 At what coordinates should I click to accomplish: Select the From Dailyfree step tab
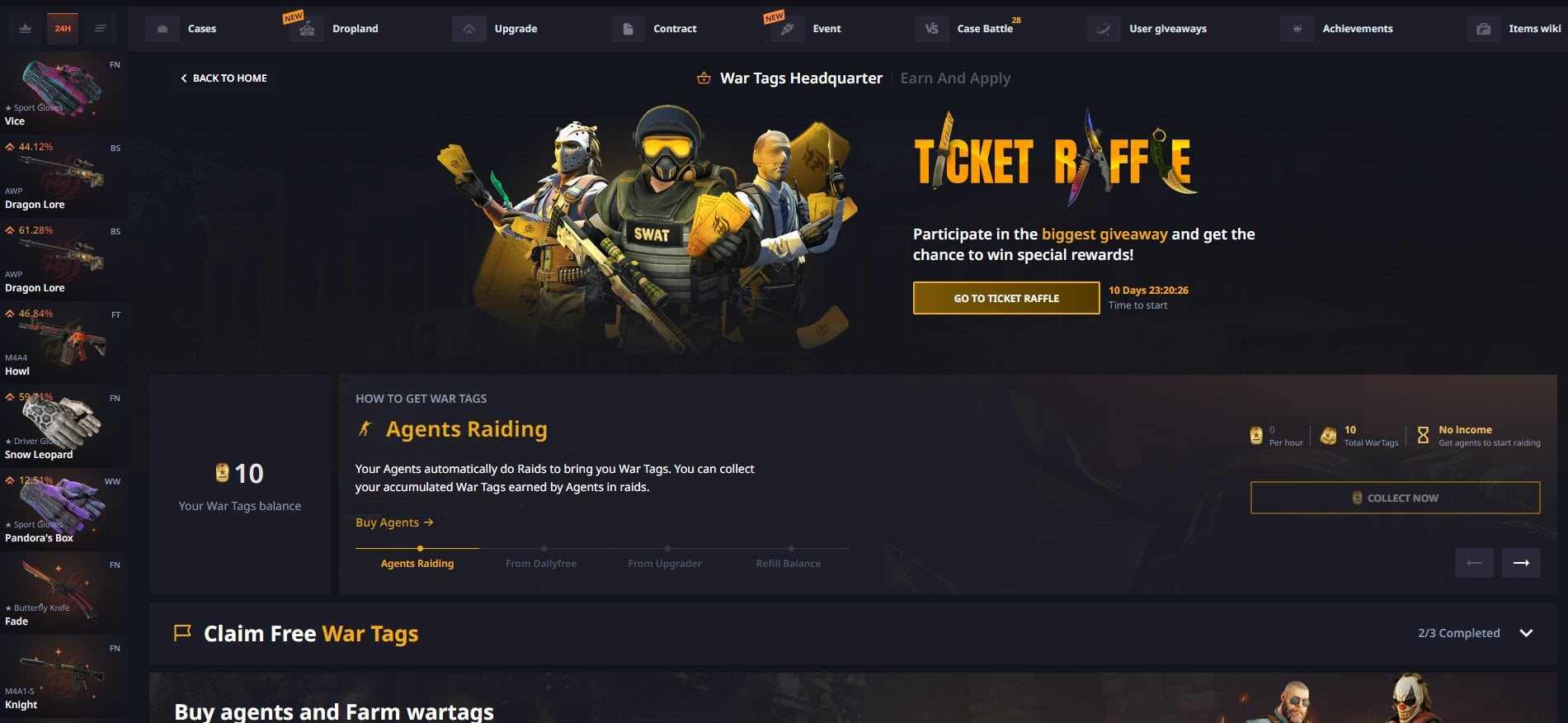tap(541, 563)
